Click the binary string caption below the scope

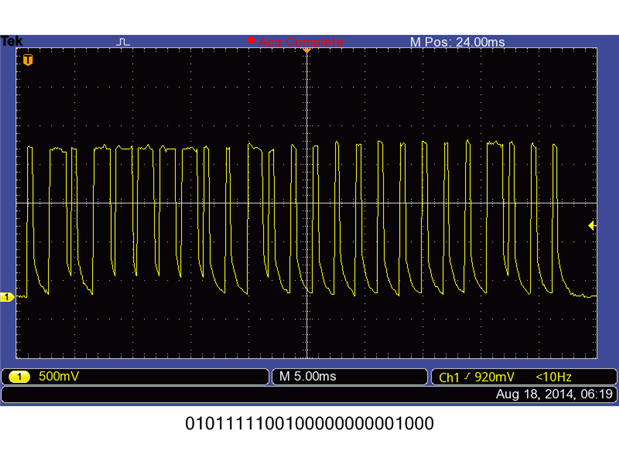coord(310,424)
